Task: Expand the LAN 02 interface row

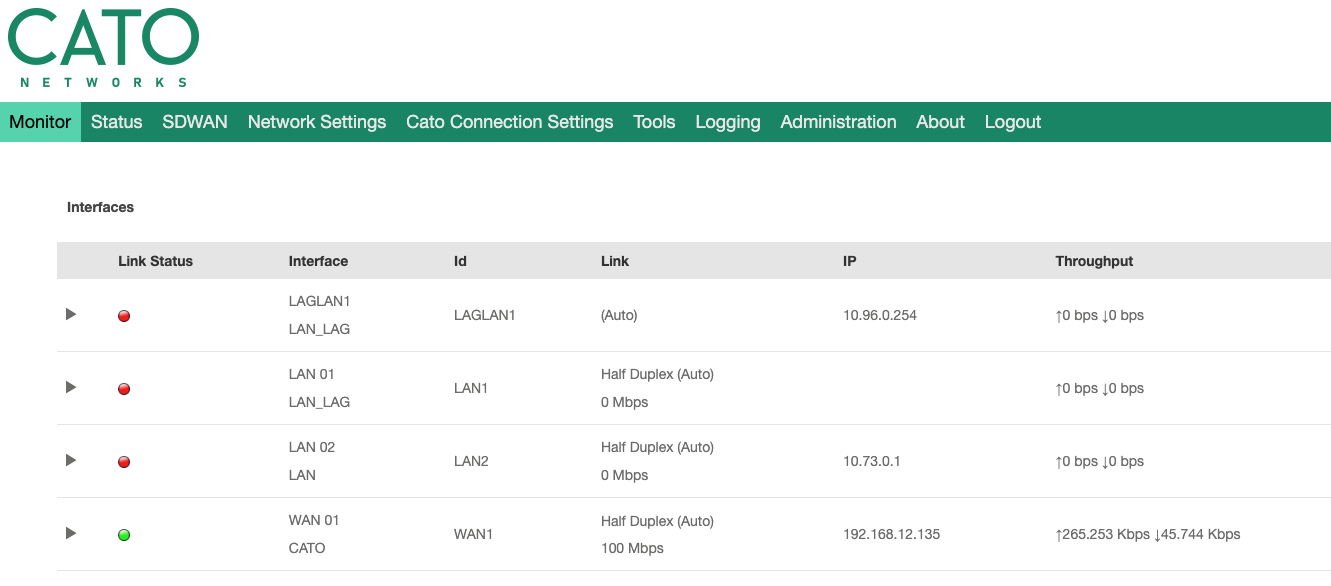Action: tap(71, 460)
